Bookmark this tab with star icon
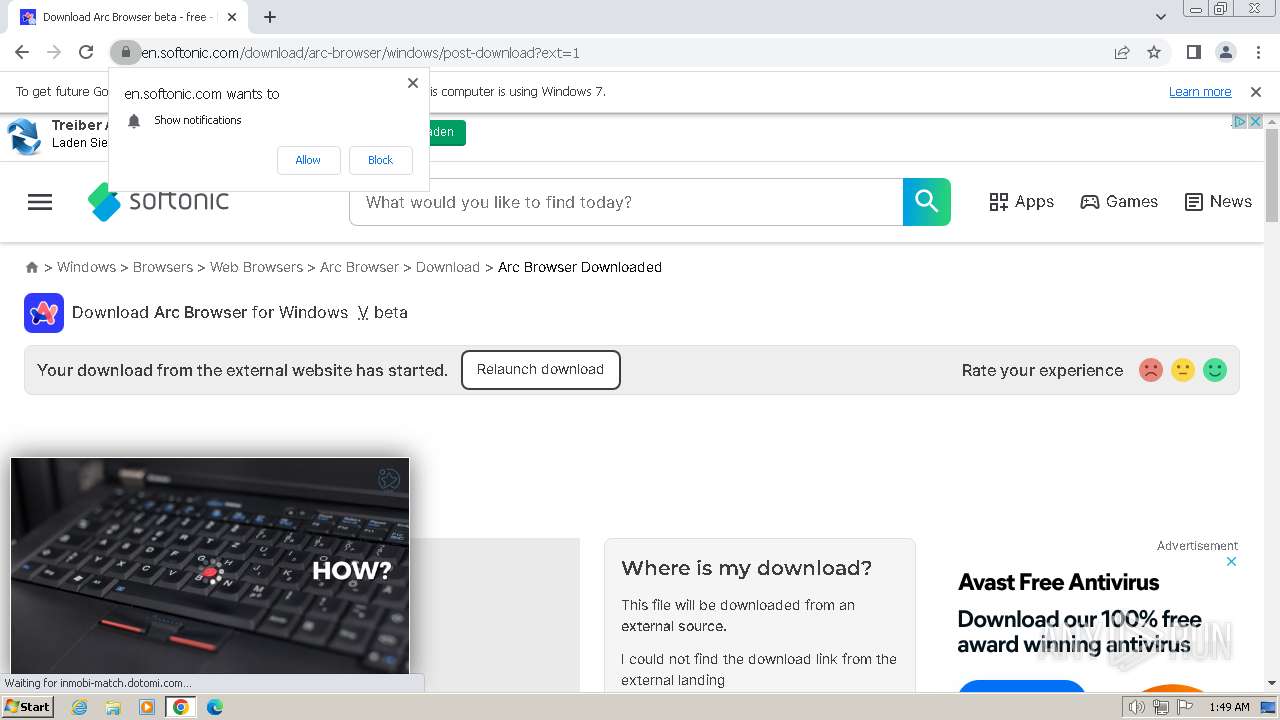Viewport: 1280px width, 720px height. (x=1154, y=53)
